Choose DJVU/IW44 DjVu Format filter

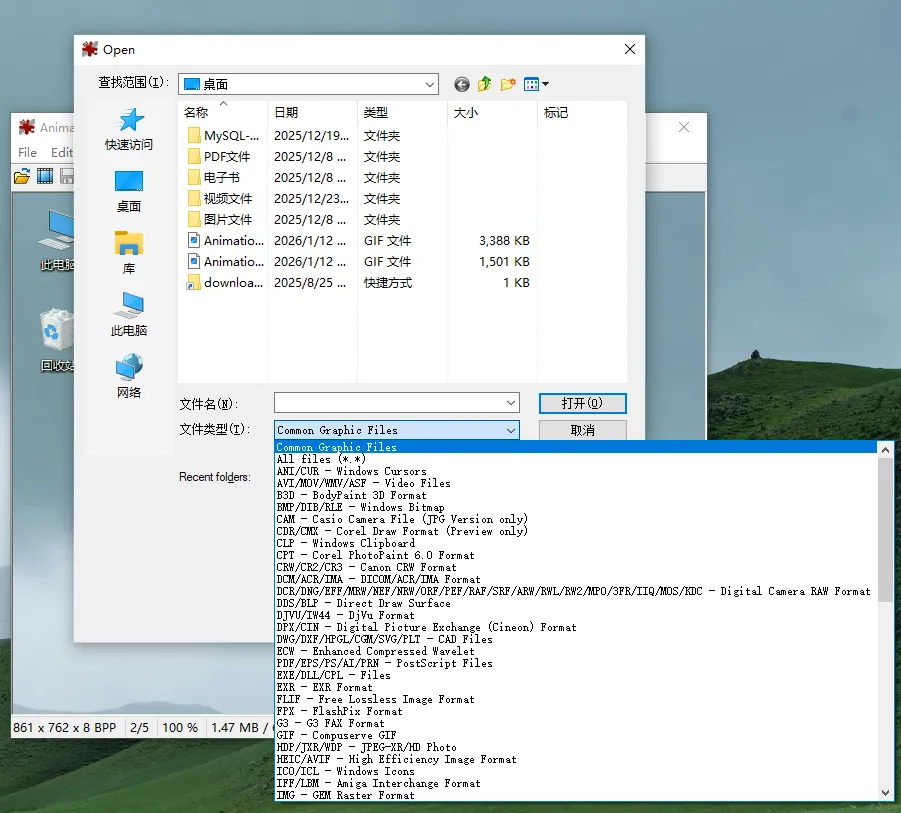click(x=576, y=615)
